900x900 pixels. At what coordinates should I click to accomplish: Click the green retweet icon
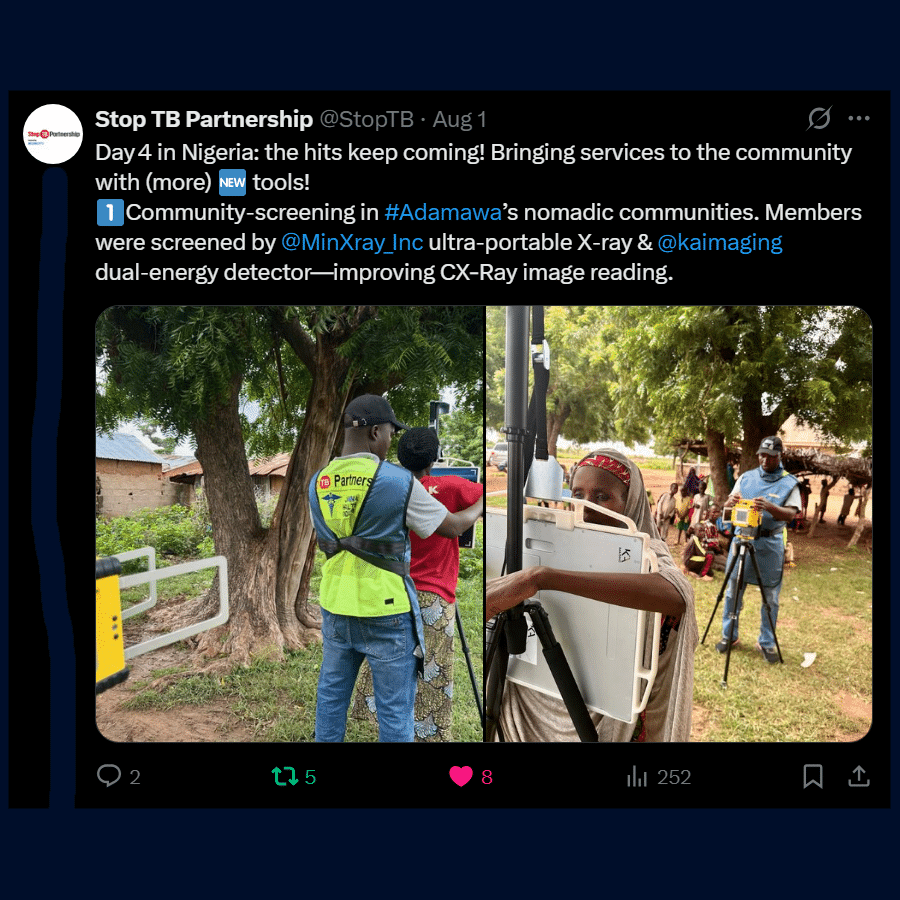click(x=285, y=776)
